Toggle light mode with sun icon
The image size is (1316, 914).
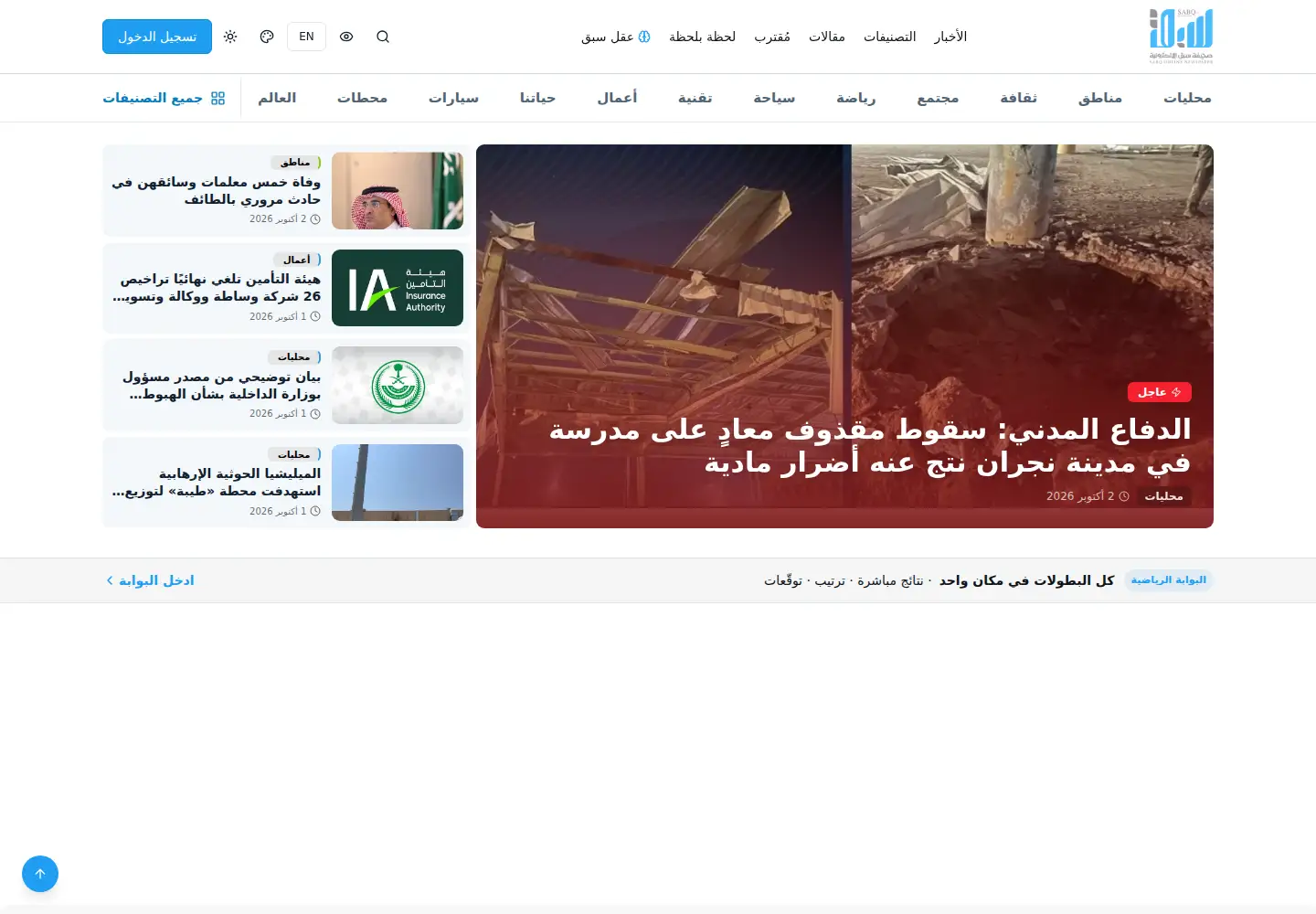(230, 37)
